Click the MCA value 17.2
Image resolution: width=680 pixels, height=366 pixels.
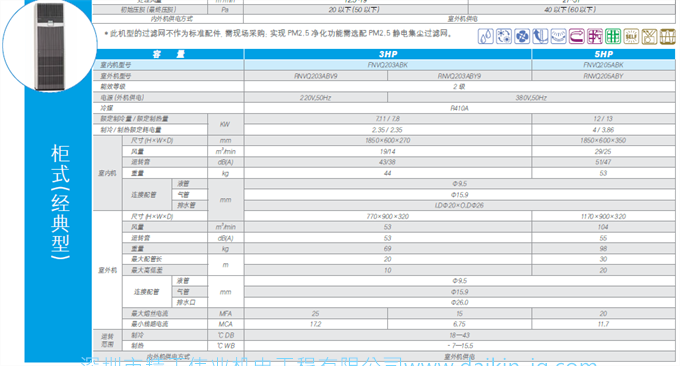point(315,324)
